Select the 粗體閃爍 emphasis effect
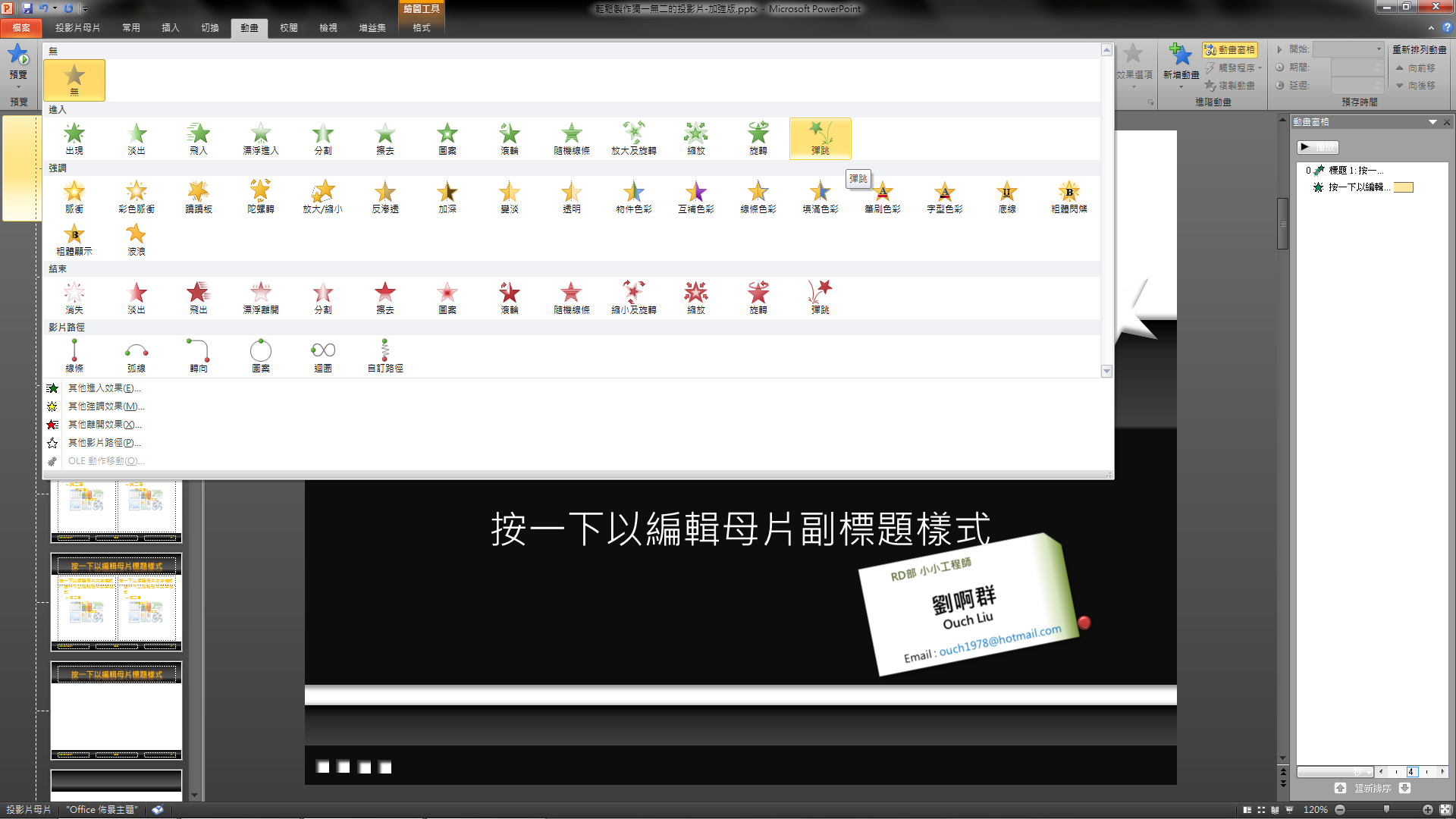The width and height of the screenshot is (1456, 819). point(1069,197)
